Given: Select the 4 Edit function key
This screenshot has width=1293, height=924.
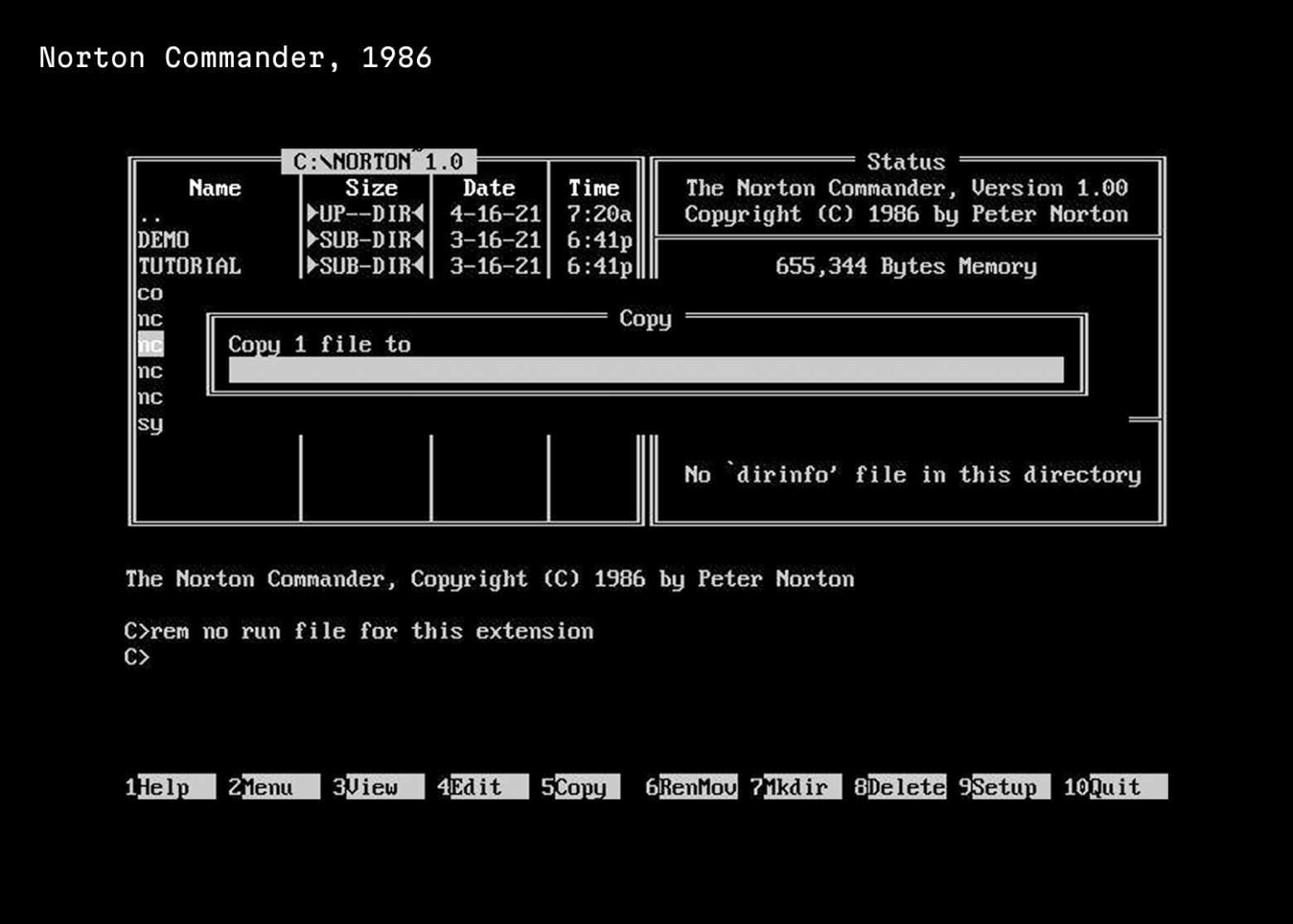Looking at the screenshot, I should [x=482, y=786].
